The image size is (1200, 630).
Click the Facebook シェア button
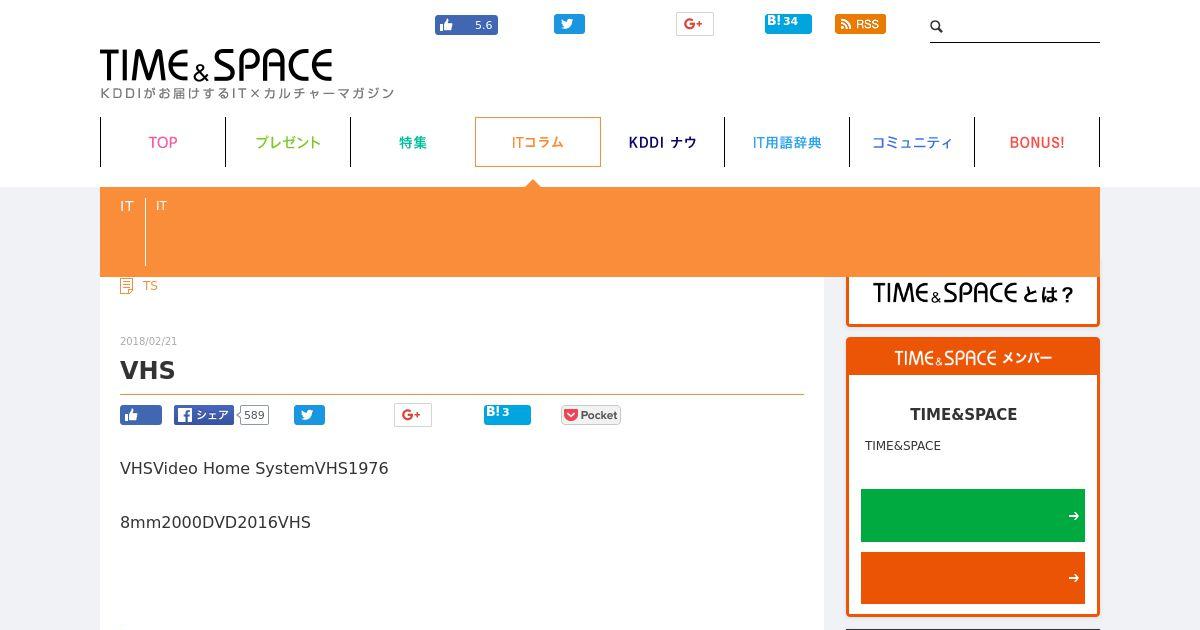pos(204,415)
